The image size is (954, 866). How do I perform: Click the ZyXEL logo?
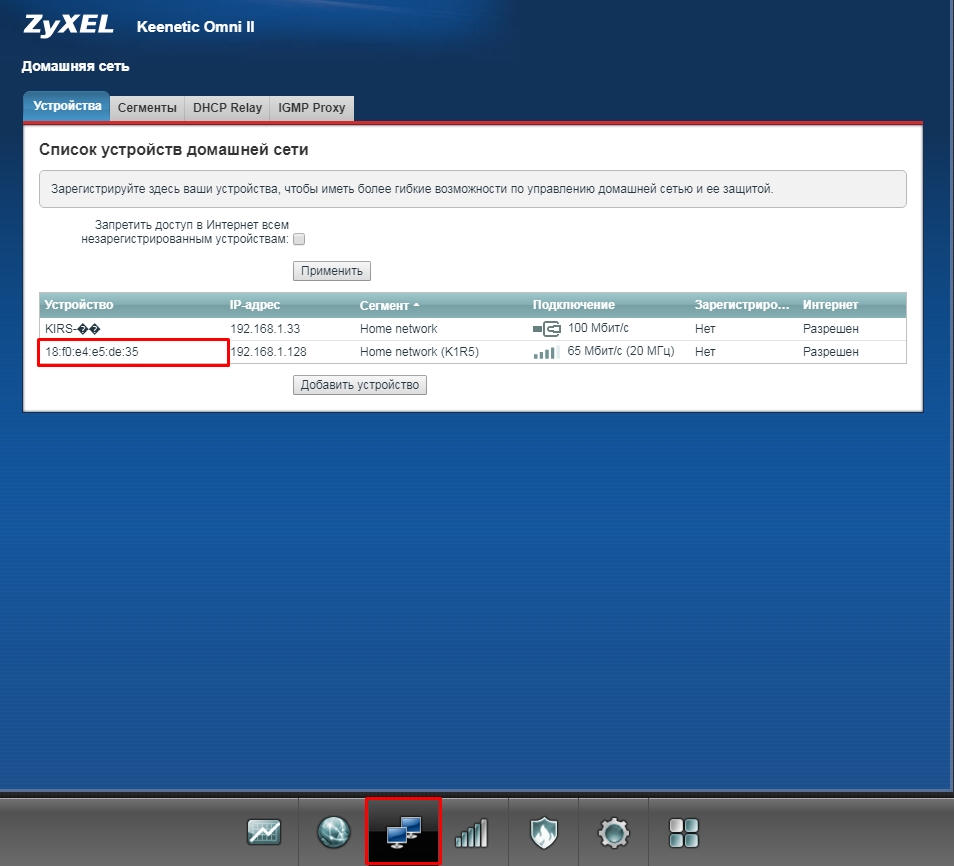[68, 26]
